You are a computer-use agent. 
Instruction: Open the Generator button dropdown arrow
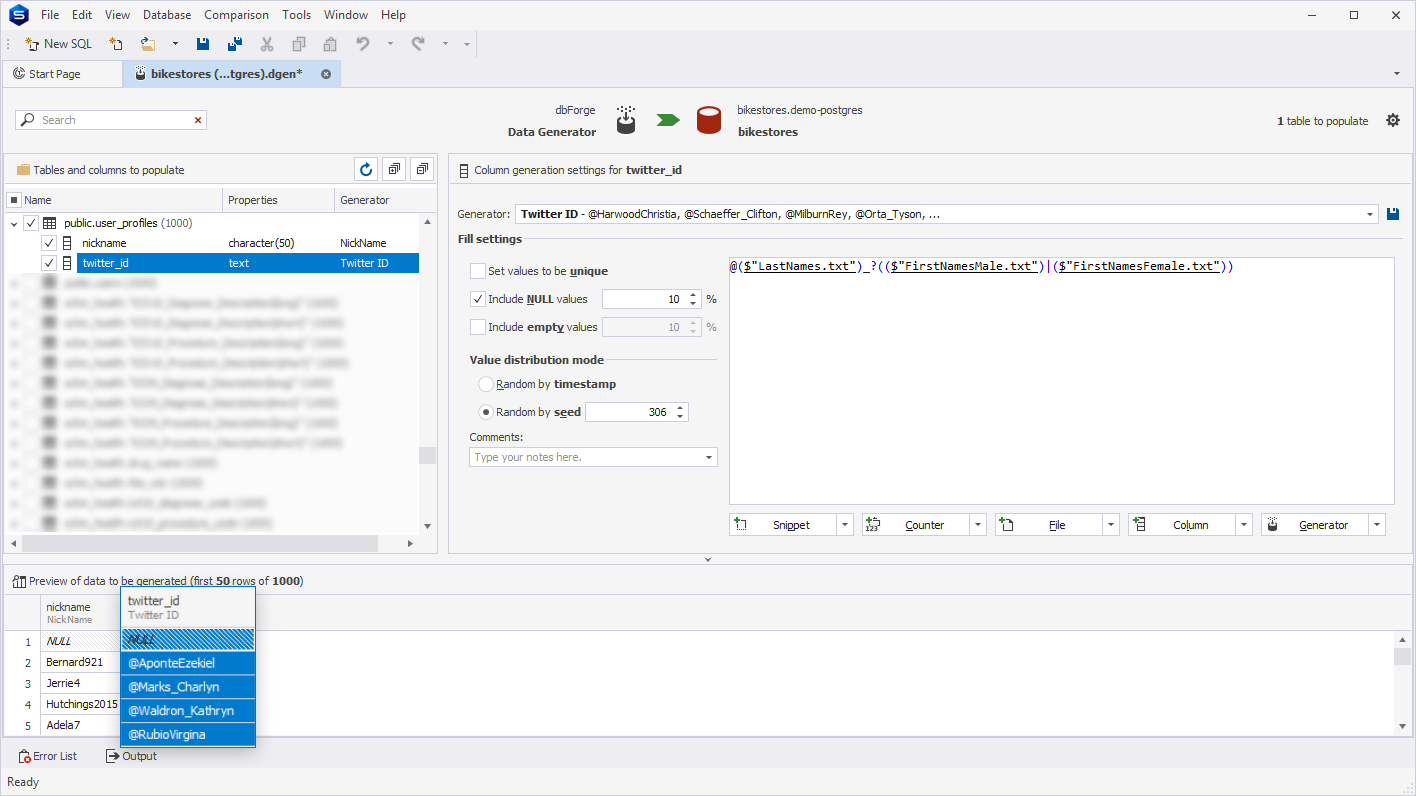click(x=1377, y=525)
